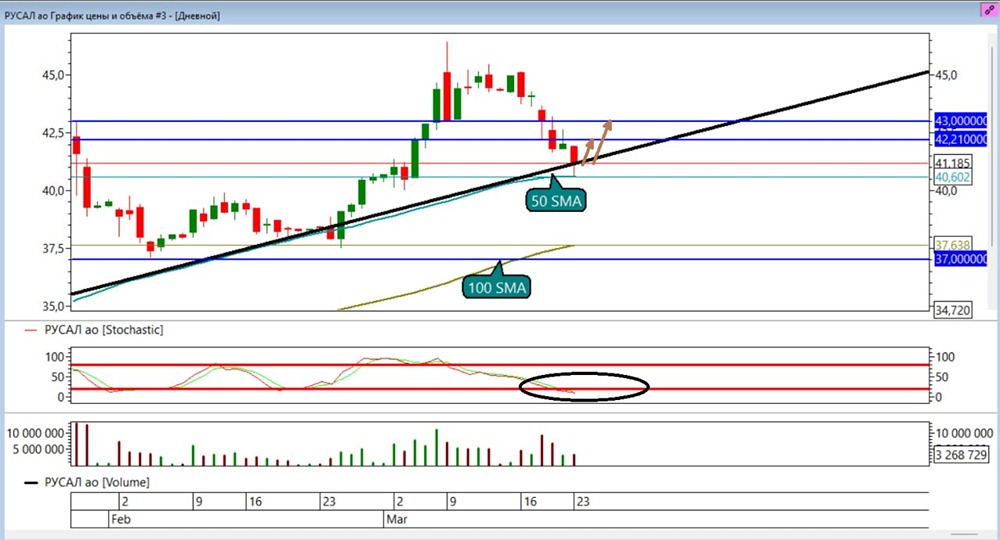The height and width of the screenshot is (540, 1000).
Task: Select the 40,602 moving average value tag
Action: point(953,177)
